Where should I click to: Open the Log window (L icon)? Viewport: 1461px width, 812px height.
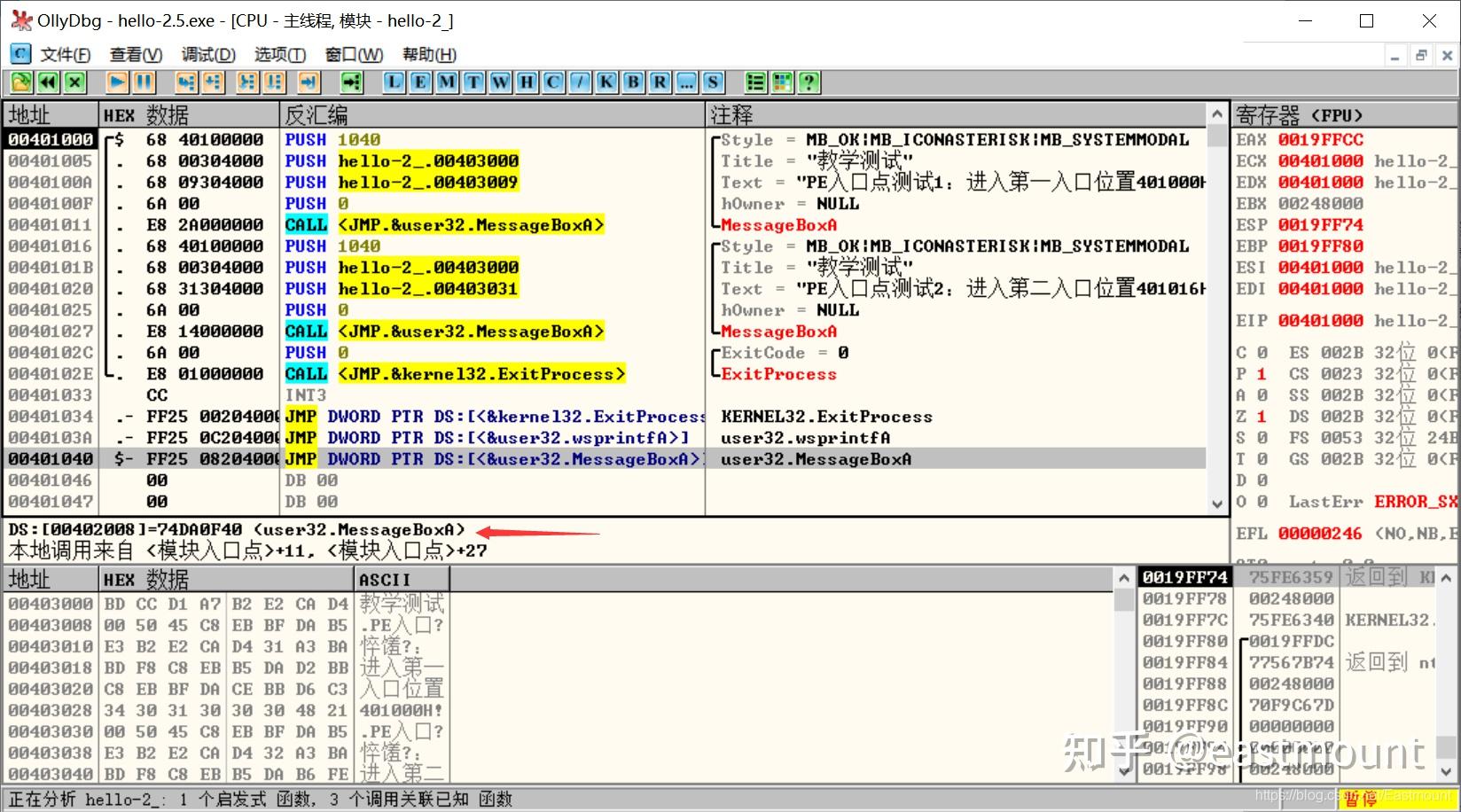(x=392, y=82)
